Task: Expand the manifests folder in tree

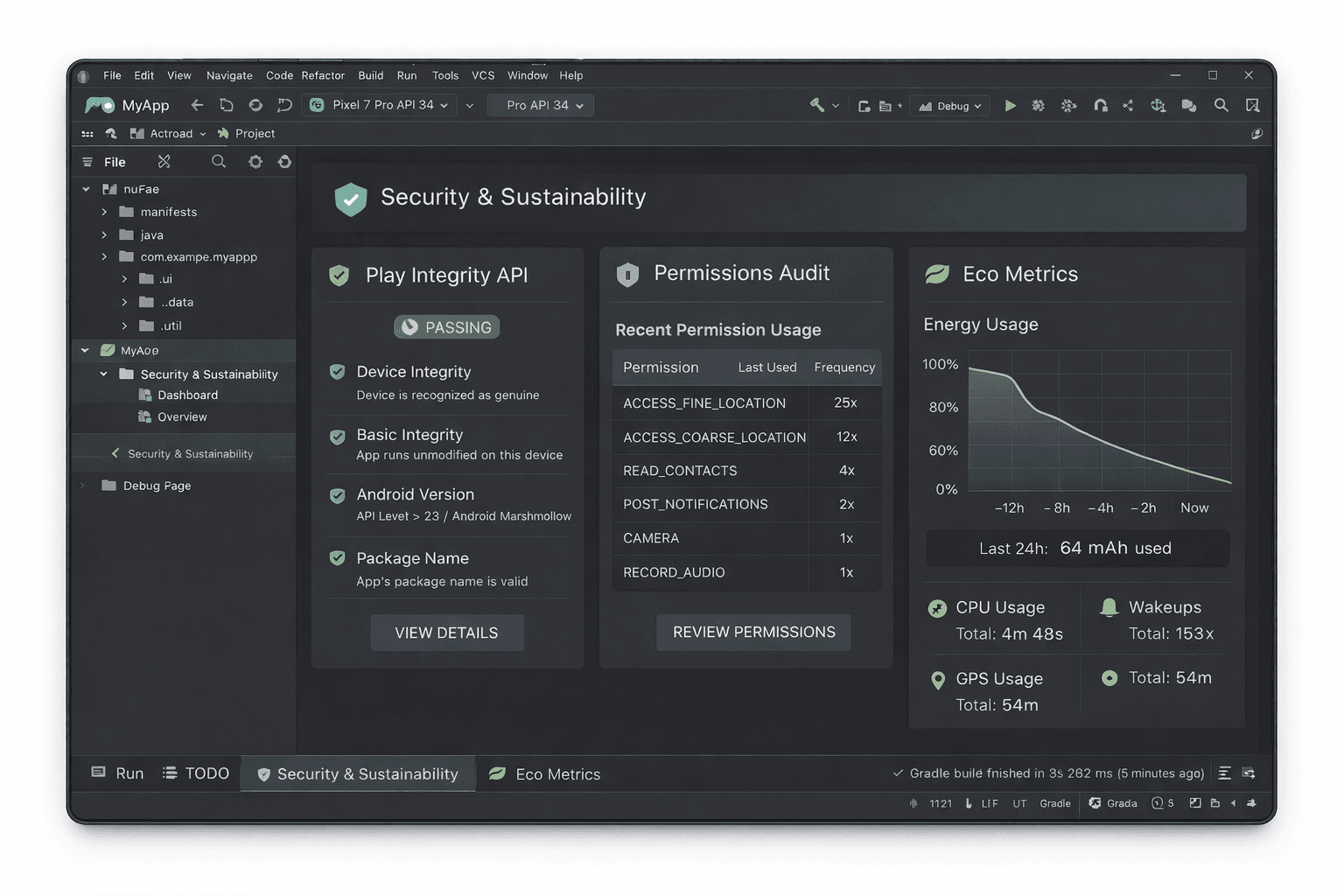Action: [104, 212]
